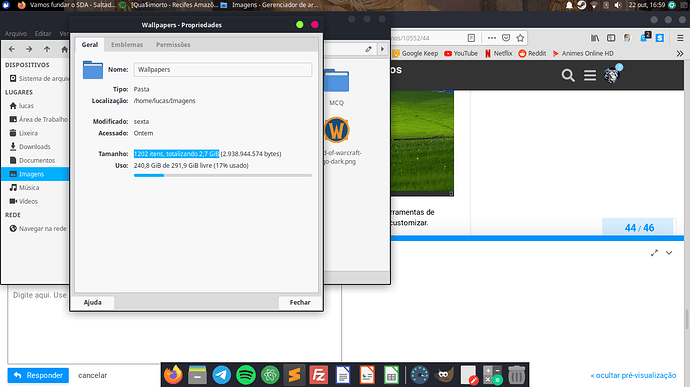Open Firefox page actions three-dots menu

(x=492, y=38)
